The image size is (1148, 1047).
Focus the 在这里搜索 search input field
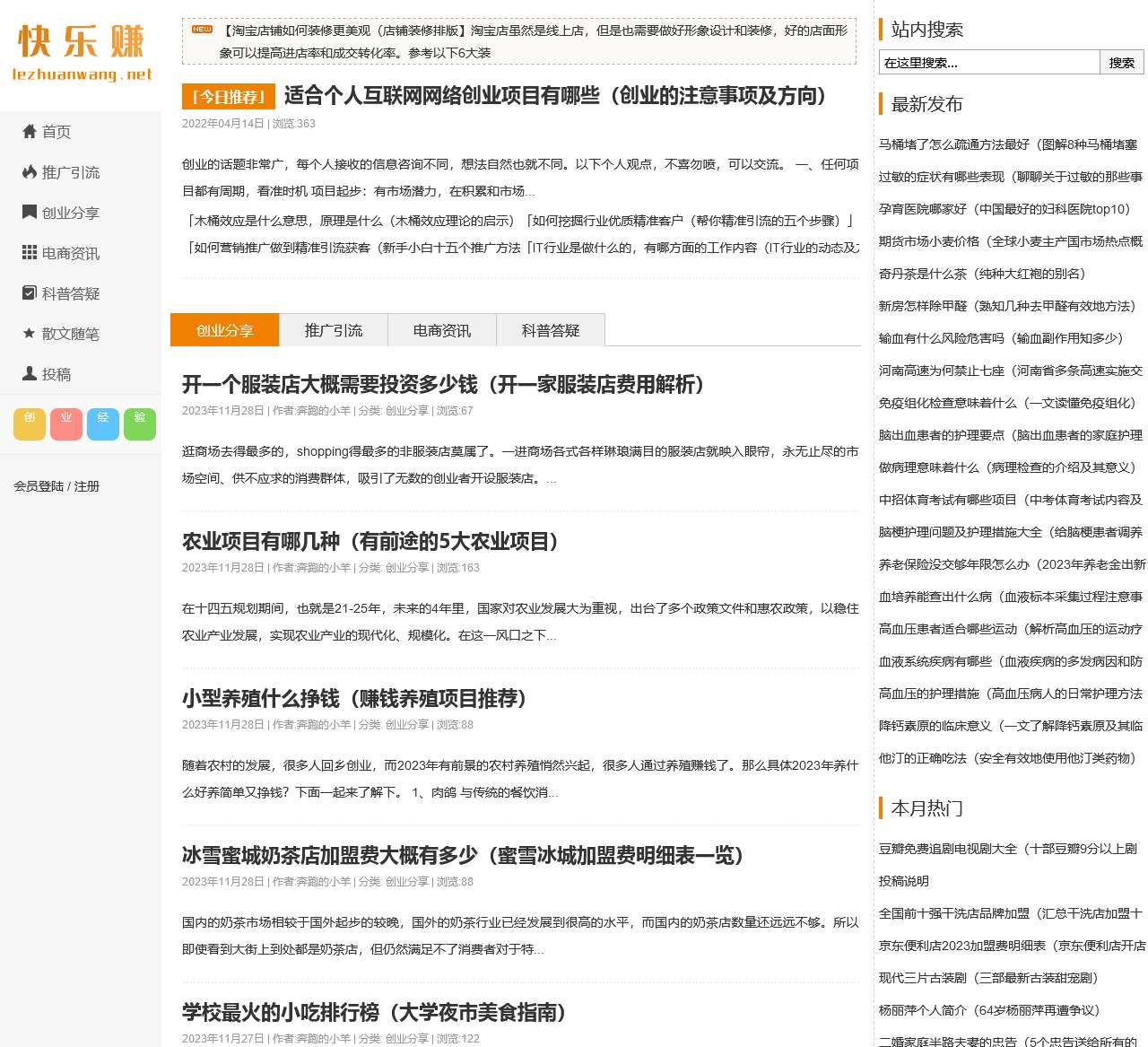pos(988,62)
